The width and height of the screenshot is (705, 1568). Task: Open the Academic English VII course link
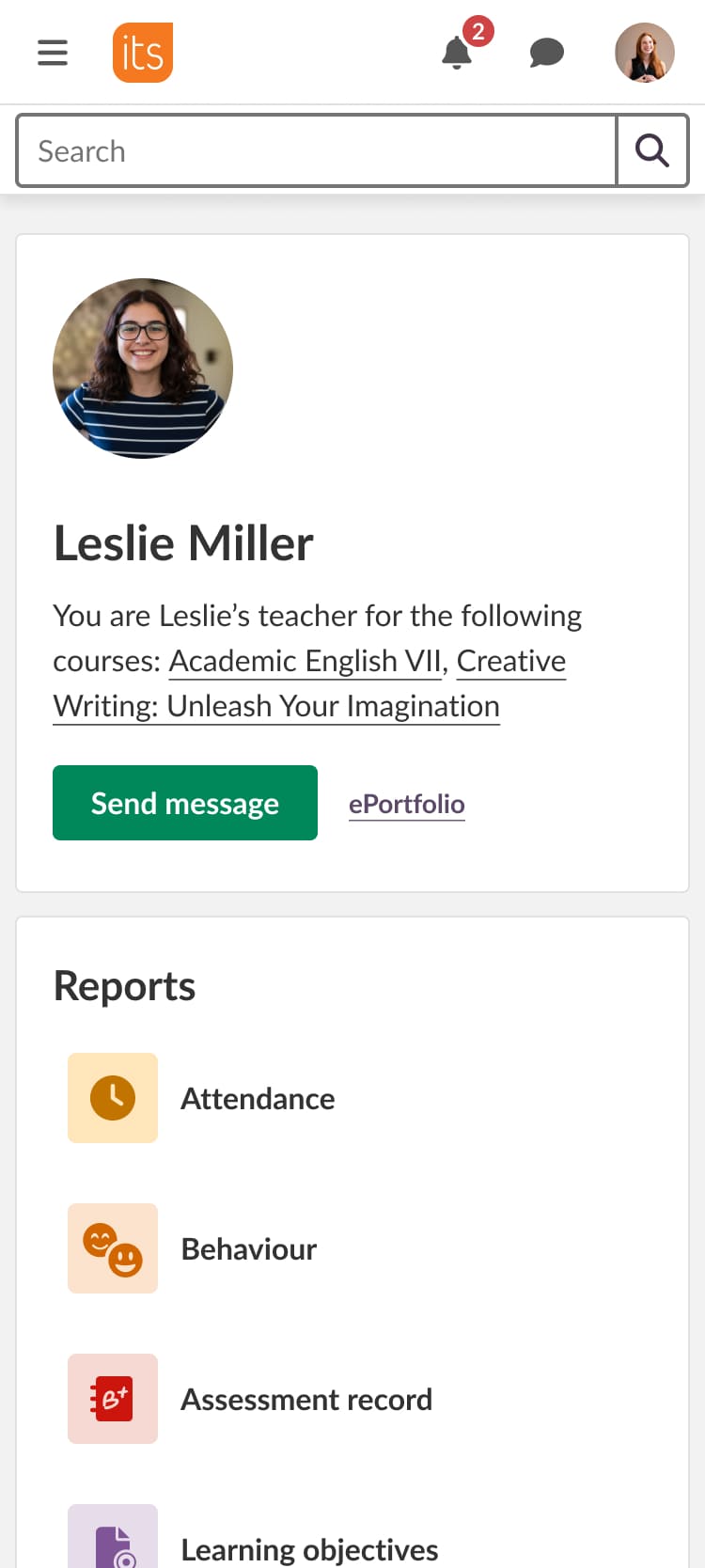pos(305,662)
